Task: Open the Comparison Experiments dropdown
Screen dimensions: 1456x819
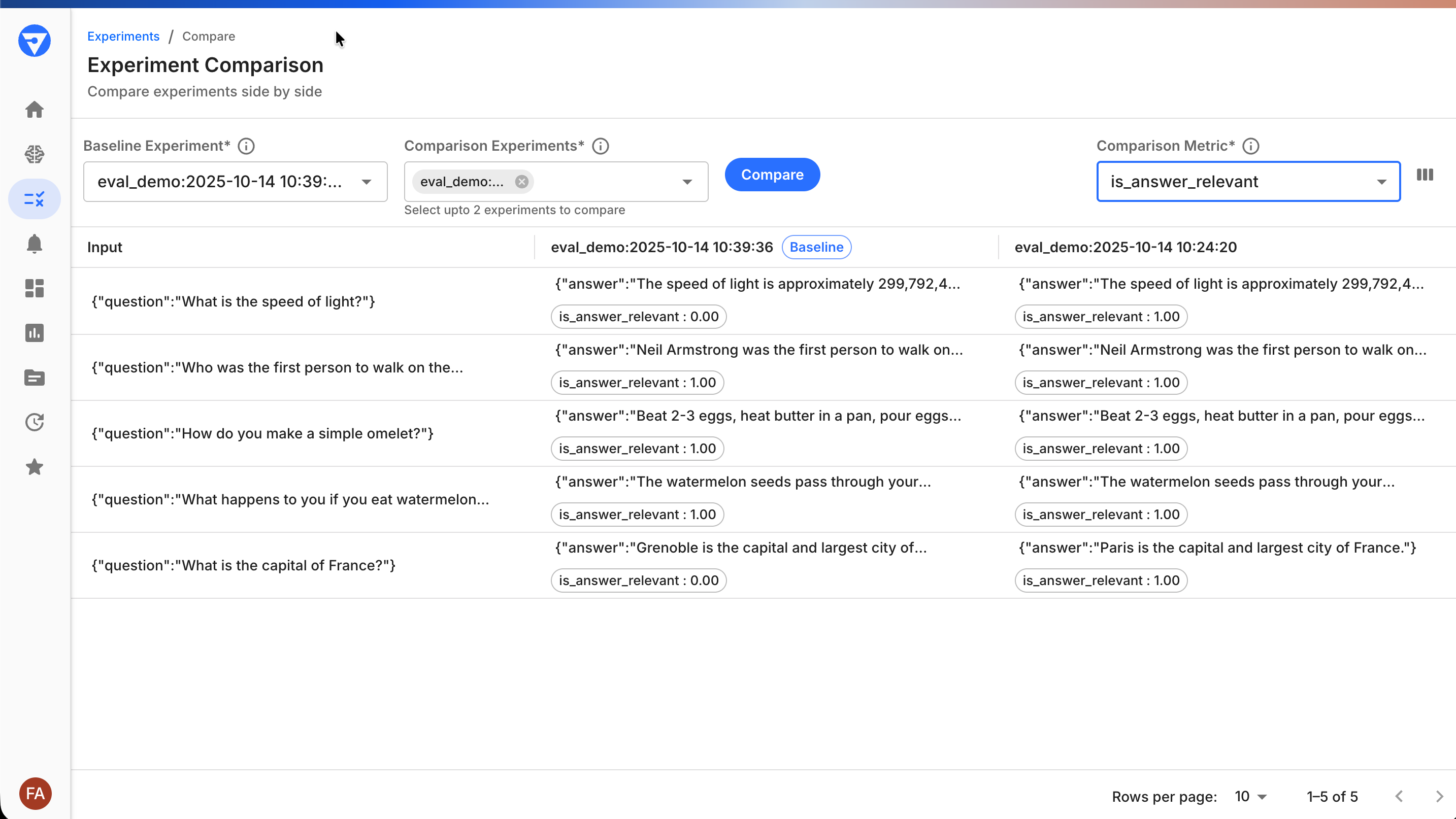Action: [x=687, y=182]
